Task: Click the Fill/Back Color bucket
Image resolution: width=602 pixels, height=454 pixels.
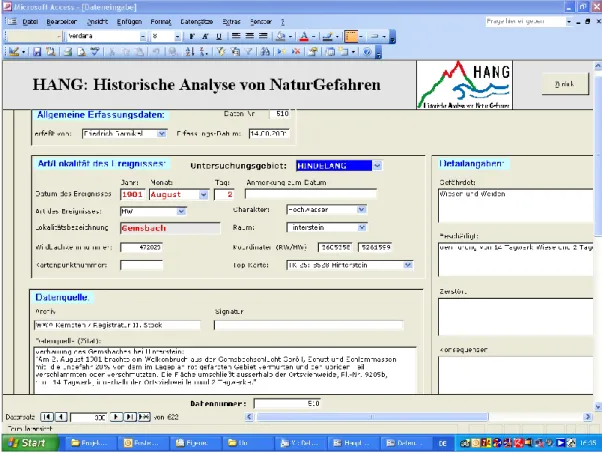Action: tap(281, 36)
